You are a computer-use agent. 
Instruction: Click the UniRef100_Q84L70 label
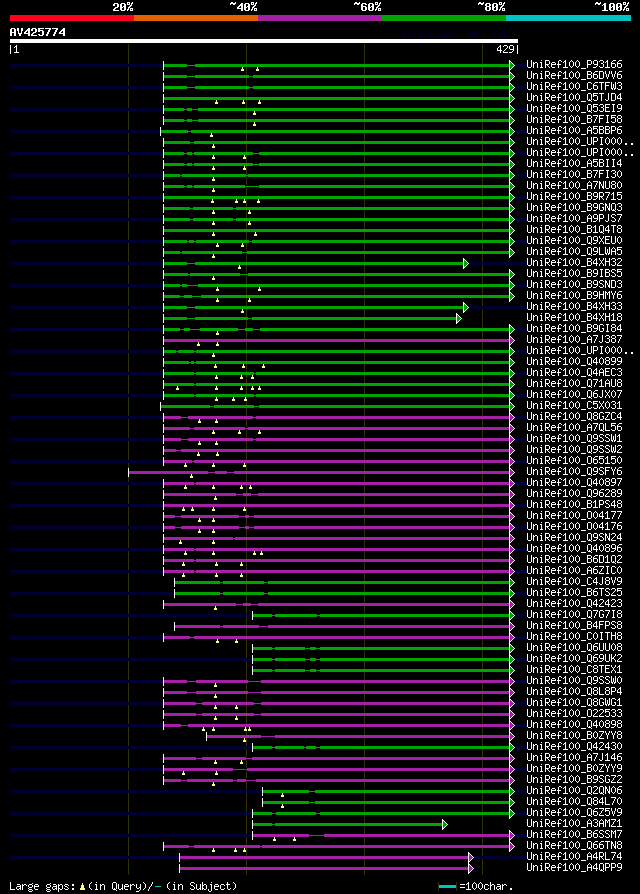pos(574,802)
